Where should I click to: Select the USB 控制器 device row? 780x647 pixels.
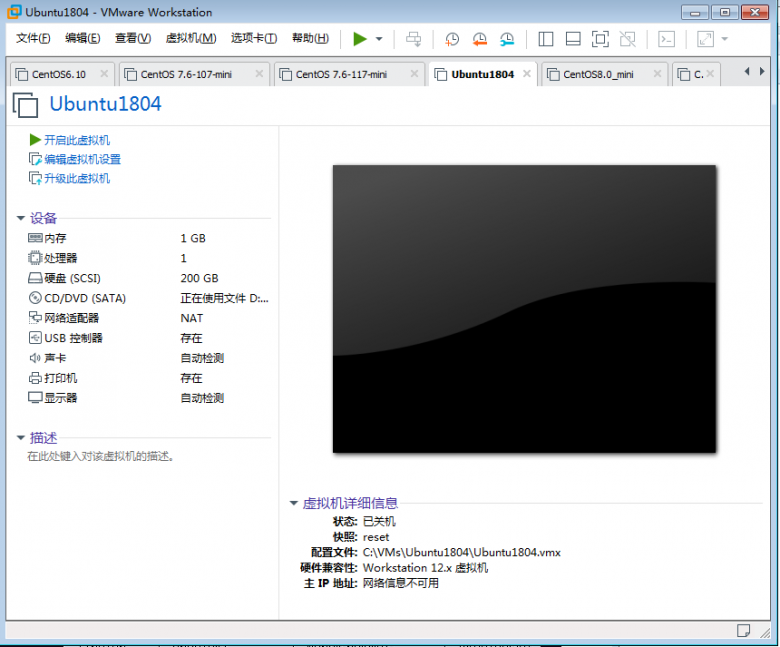(148, 338)
